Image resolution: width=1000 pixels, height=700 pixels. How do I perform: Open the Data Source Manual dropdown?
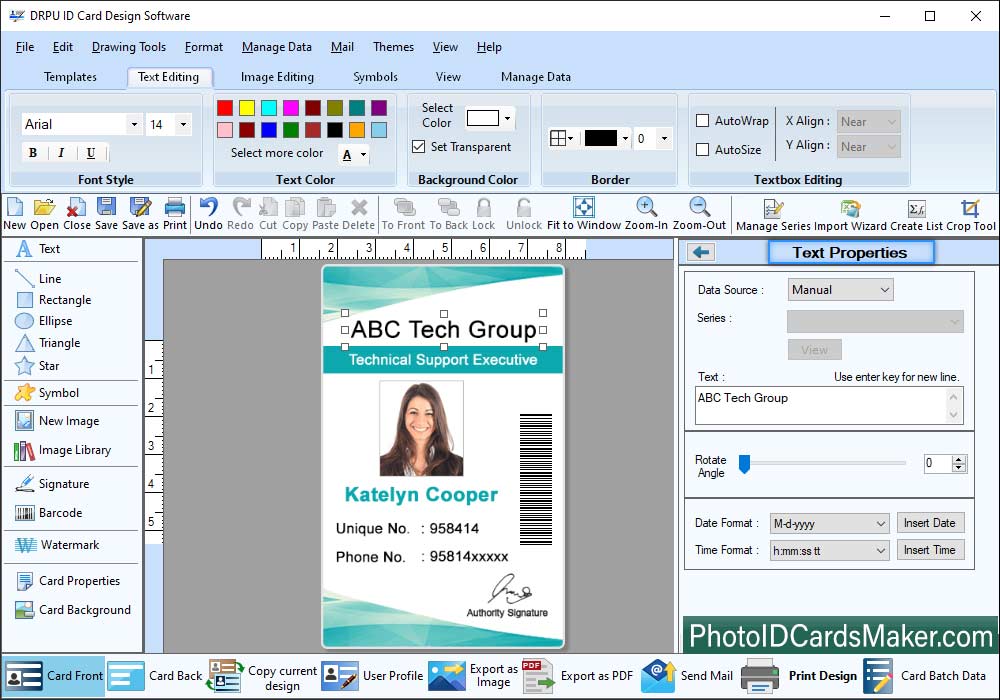point(841,289)
